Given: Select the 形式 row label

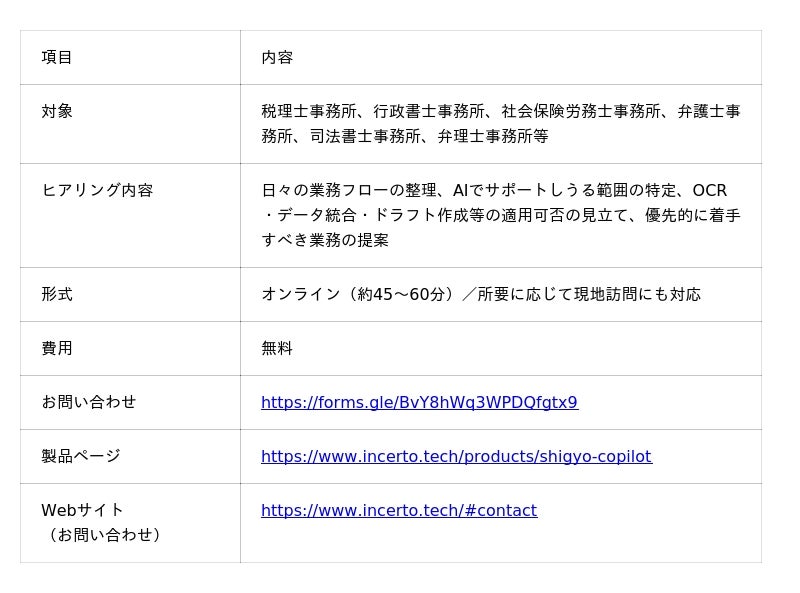Looking at the screenshot, I should [57, 295].
